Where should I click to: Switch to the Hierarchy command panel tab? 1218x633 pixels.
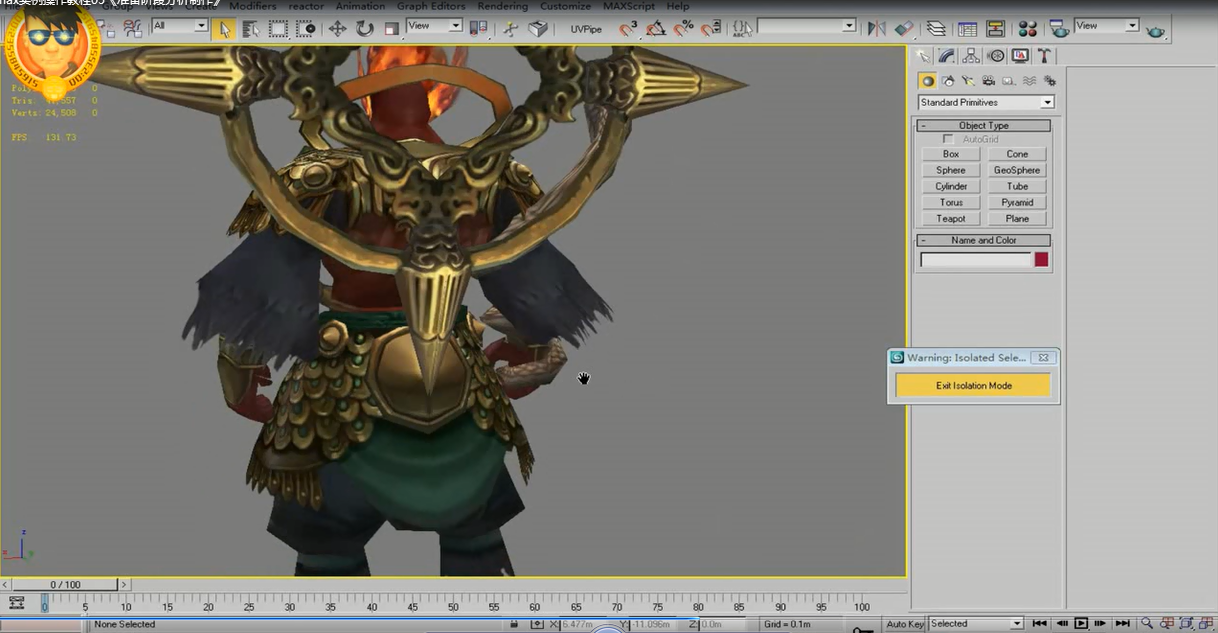(970, 56)
